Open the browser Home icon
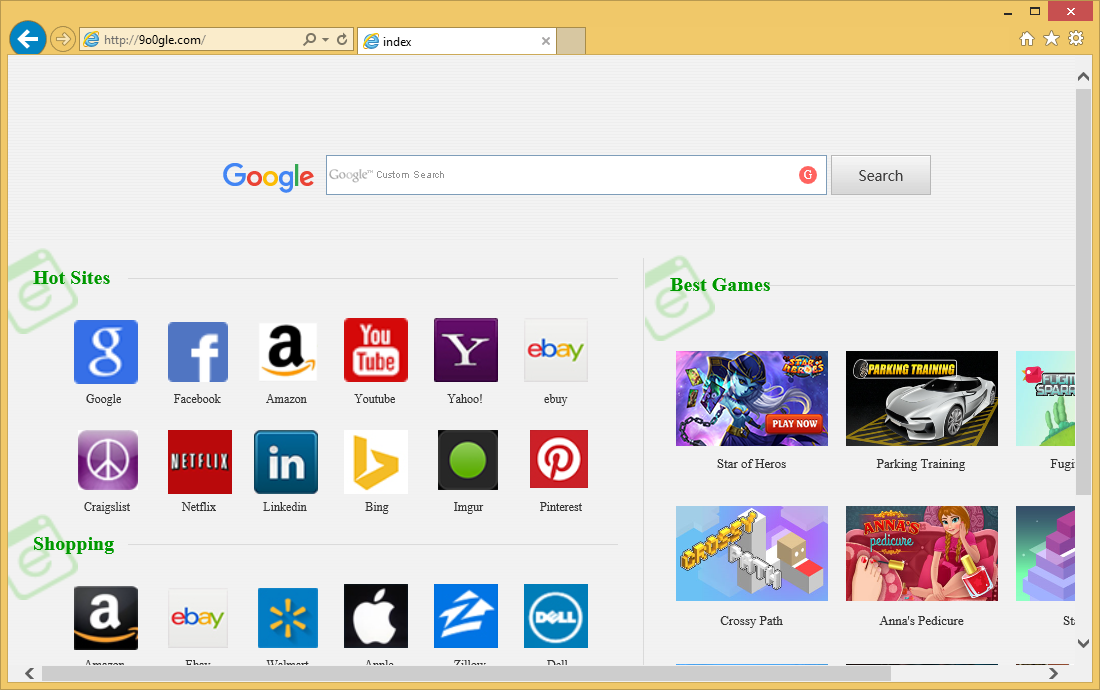This screenshot has height=690, width=1100. pyautogui.click(x=1027, y=39)
